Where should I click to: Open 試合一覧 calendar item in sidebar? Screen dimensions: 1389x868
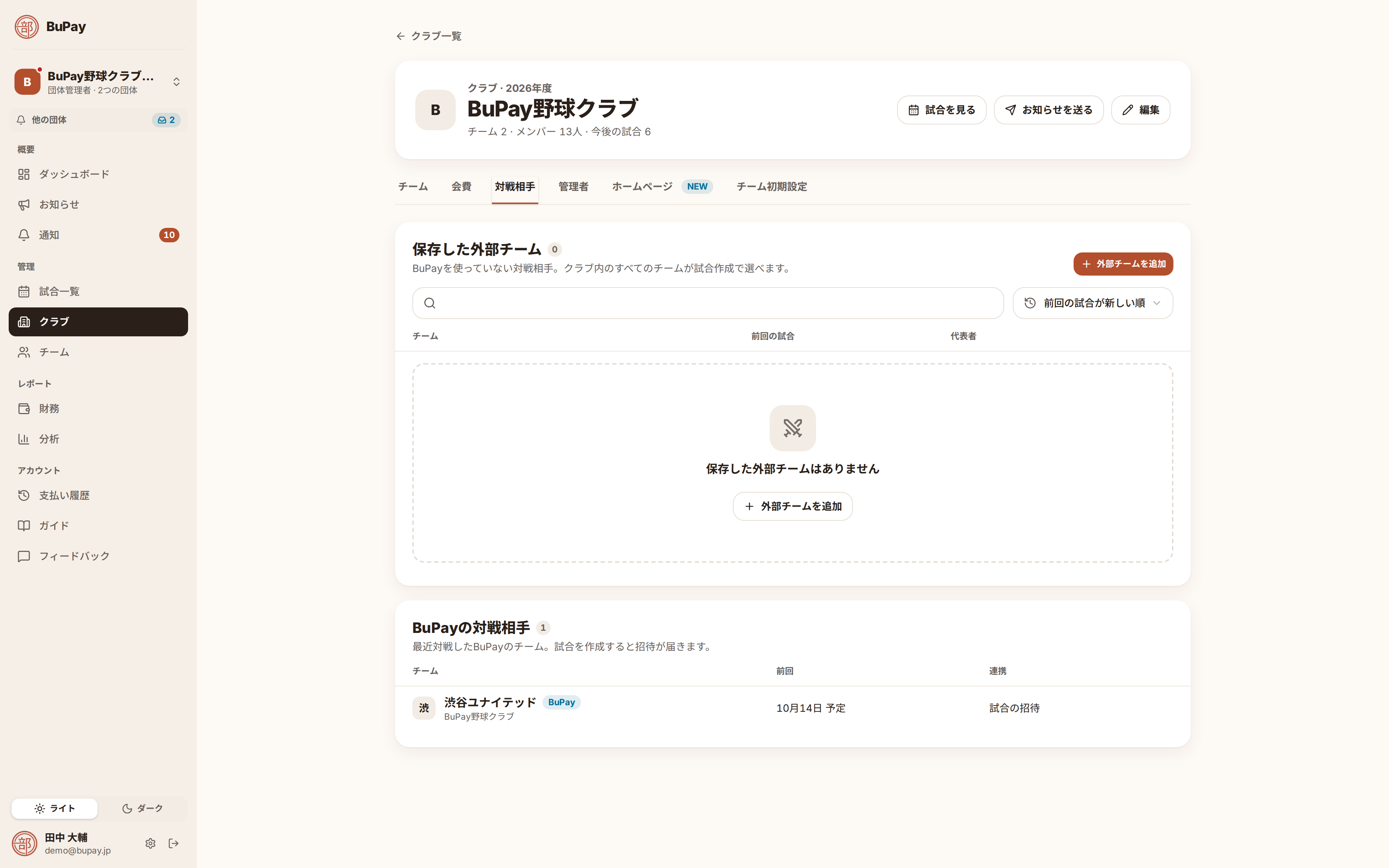pos(98,292)
